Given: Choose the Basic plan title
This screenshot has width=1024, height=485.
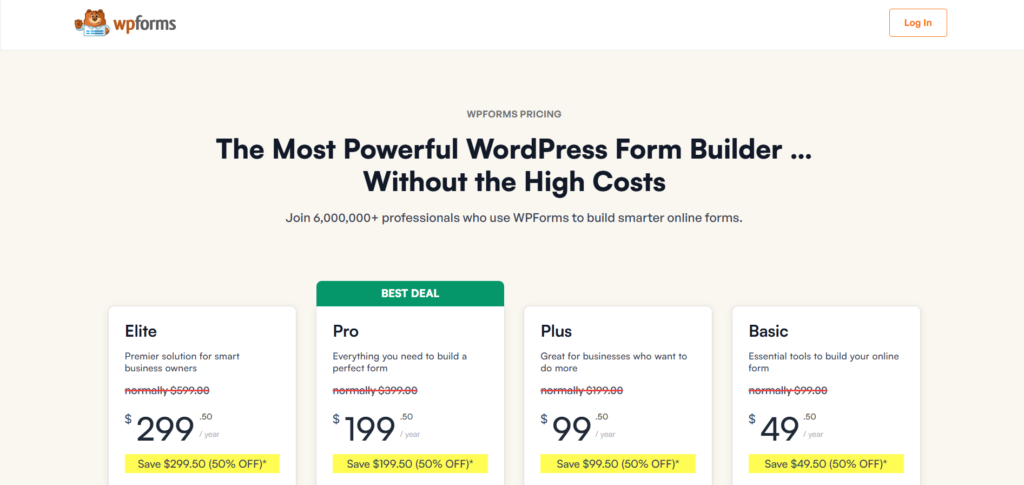Looking at the screenshot, I should pyautogui.click(x=768, y=331).
